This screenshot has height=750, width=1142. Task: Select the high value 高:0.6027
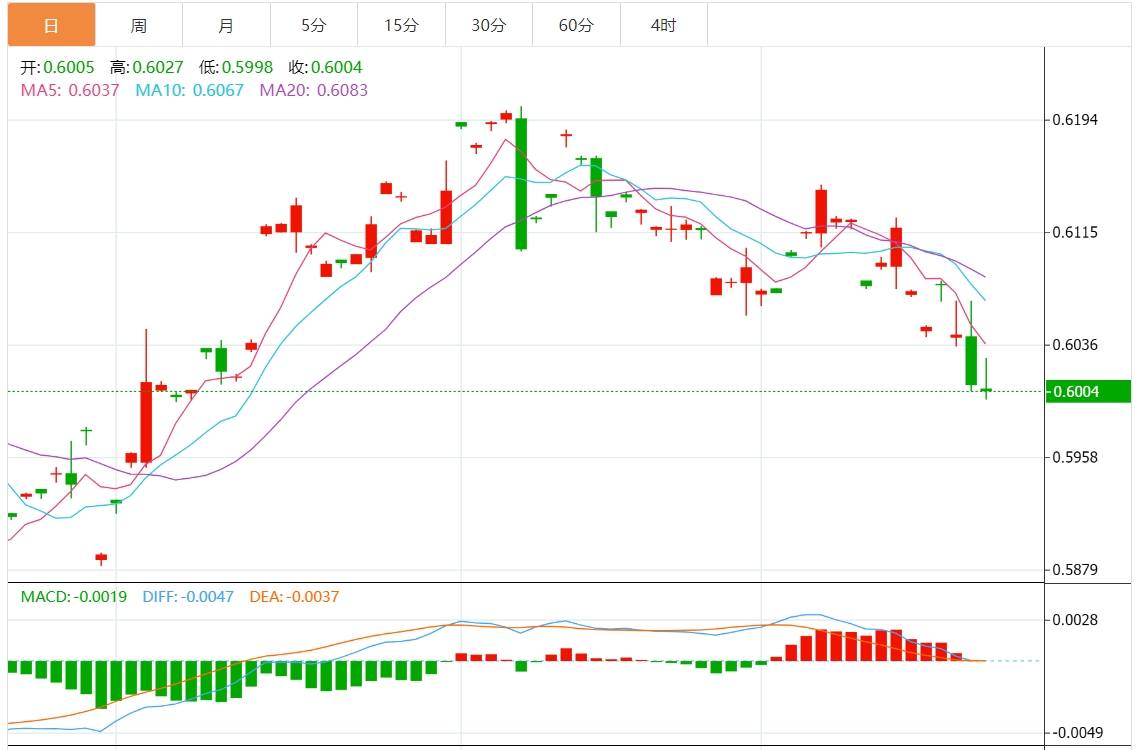[x=146, y=68]
